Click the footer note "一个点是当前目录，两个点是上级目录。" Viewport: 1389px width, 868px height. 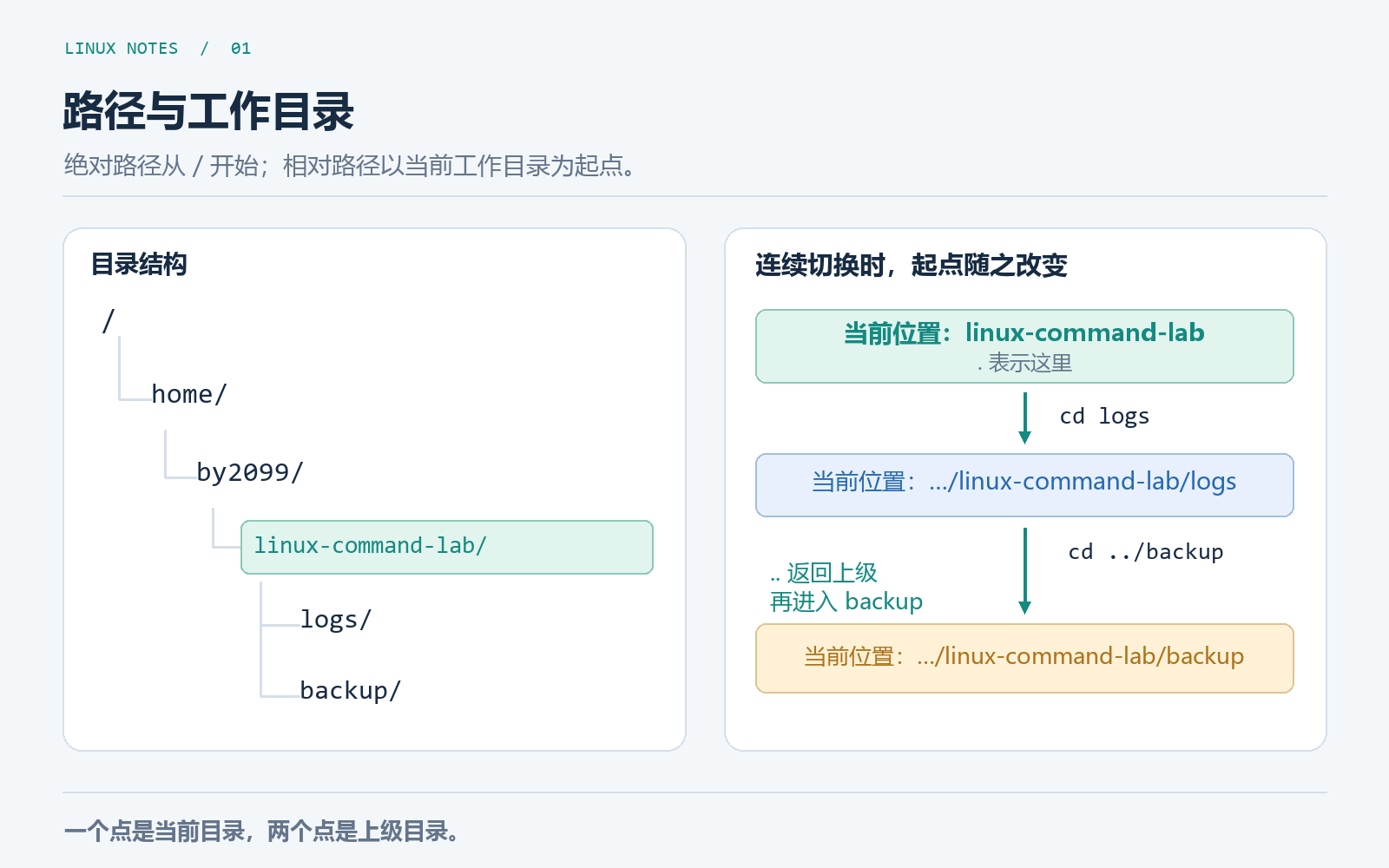[261, 831]
